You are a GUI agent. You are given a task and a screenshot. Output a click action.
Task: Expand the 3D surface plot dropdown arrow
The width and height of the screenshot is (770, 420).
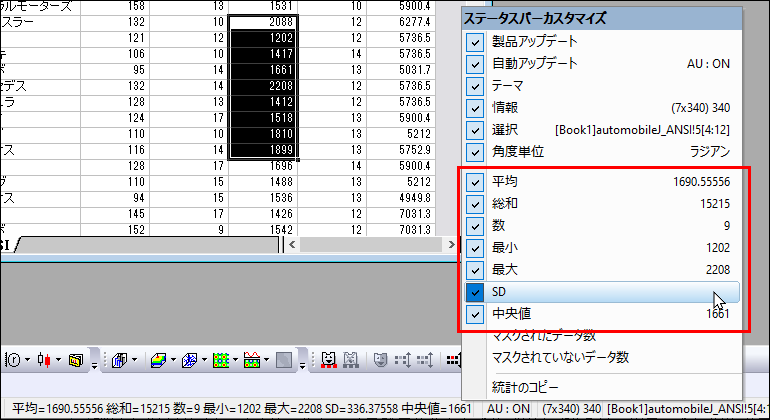[x=172, y=360]
